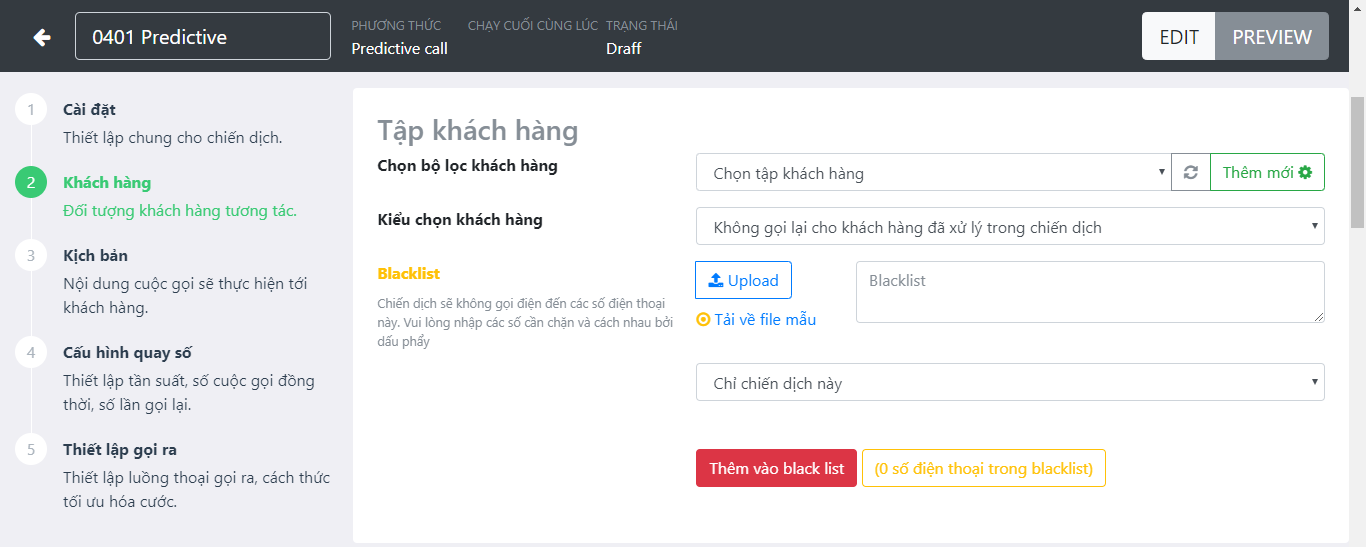The width and height of the screenshot is (1366, 547).
Task: Switch to EDIT mode
Action: [1178, 37]
